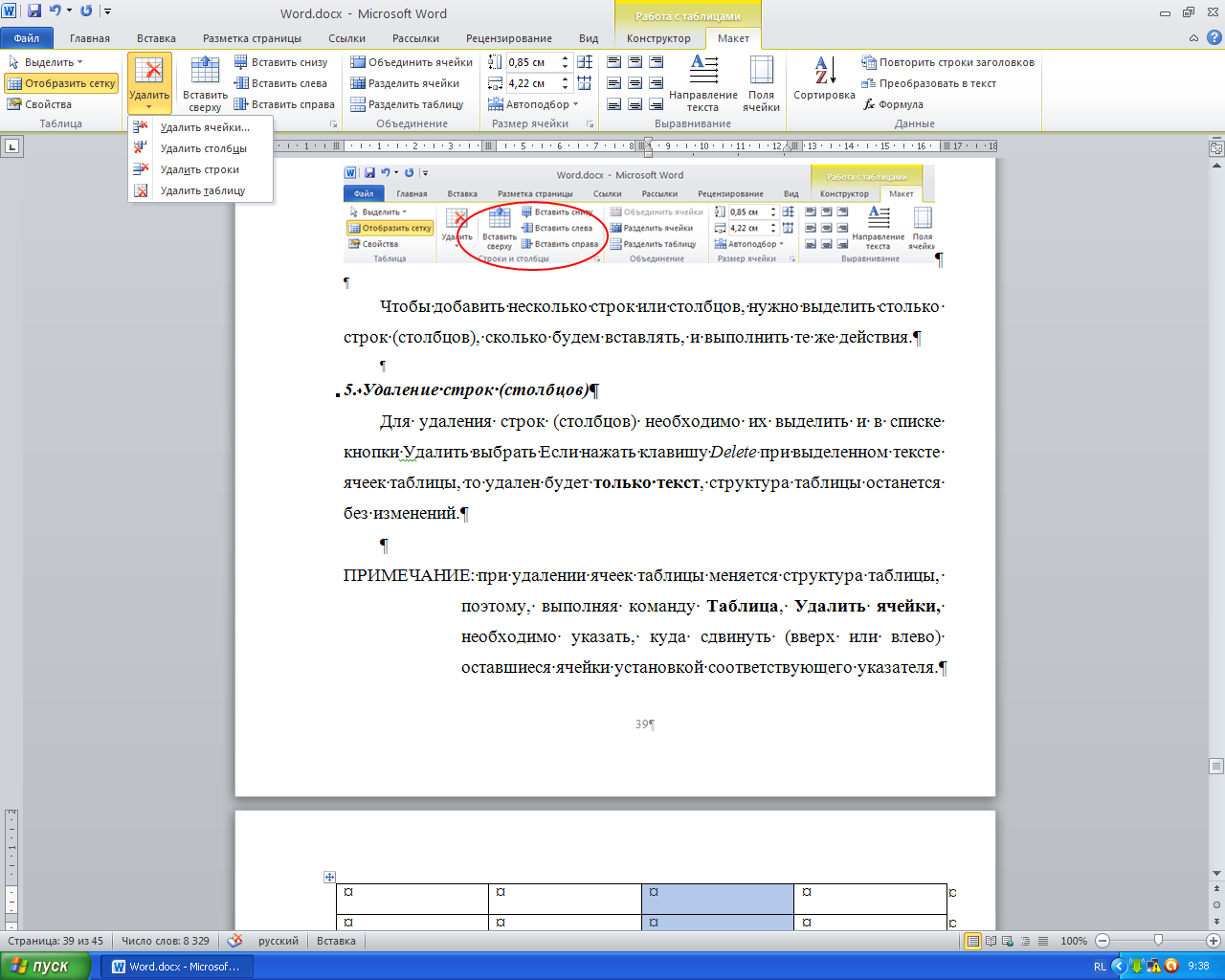Toggle Вставка insert mode in status bar
1225x980 pixels.
click(336, 941)
